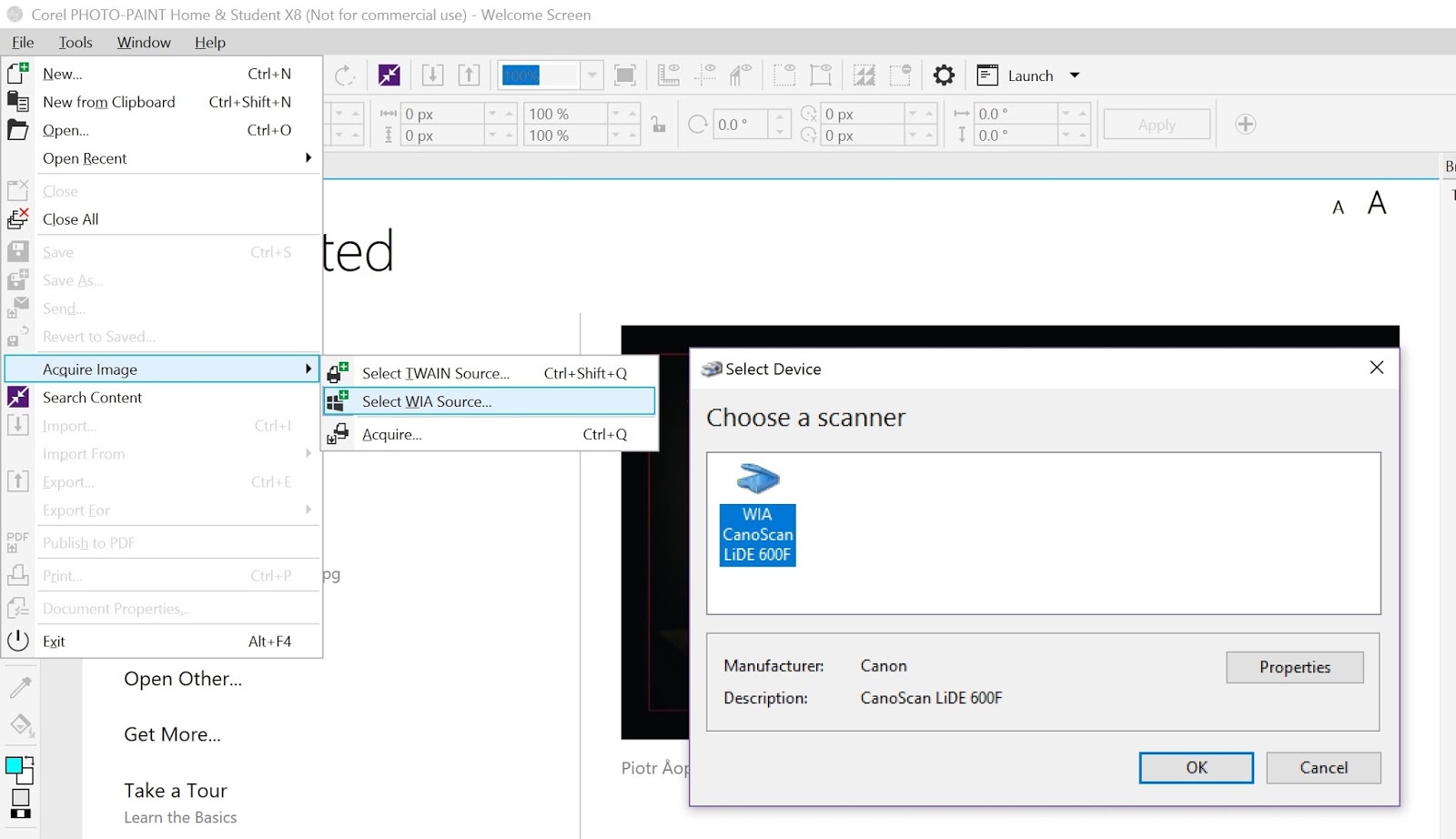The height and width of the screenshot is (839, 1456).
Task: Choose Search Content in File menu
Action: click(162, 397)
